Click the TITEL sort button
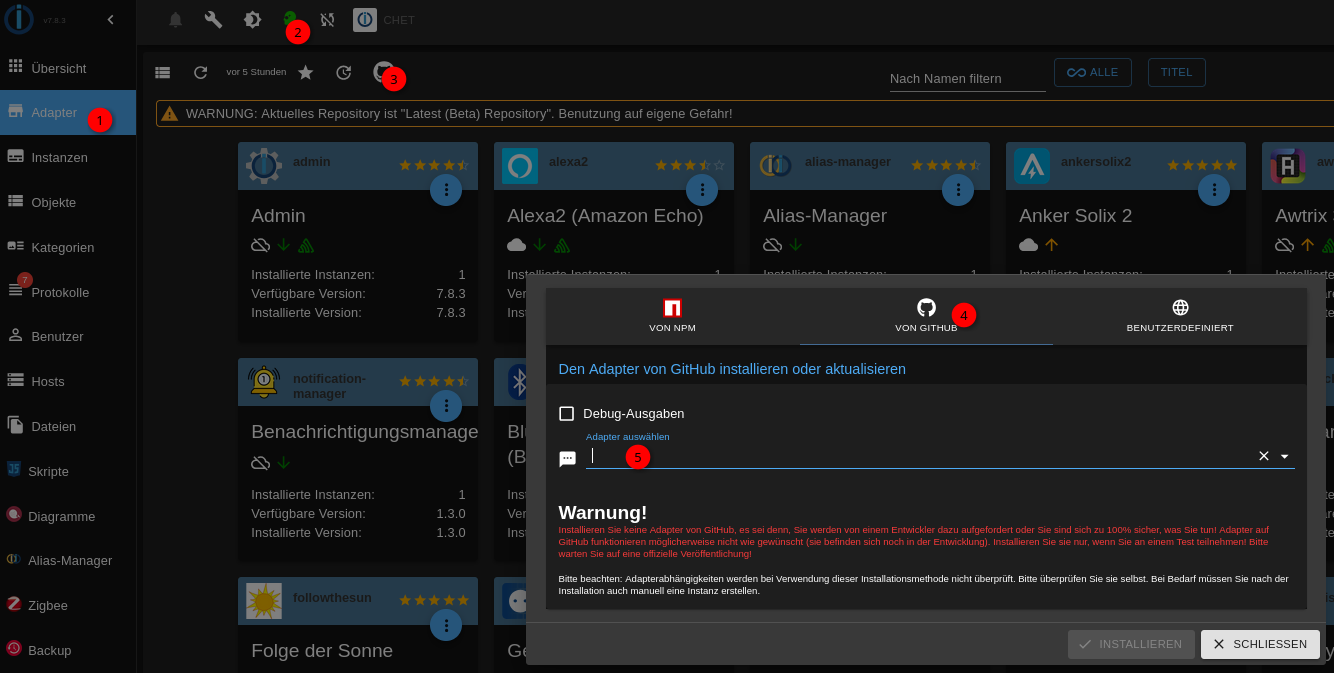Image resolution: width=1334 pixels, height=673 pixels. pos(1177,72)
